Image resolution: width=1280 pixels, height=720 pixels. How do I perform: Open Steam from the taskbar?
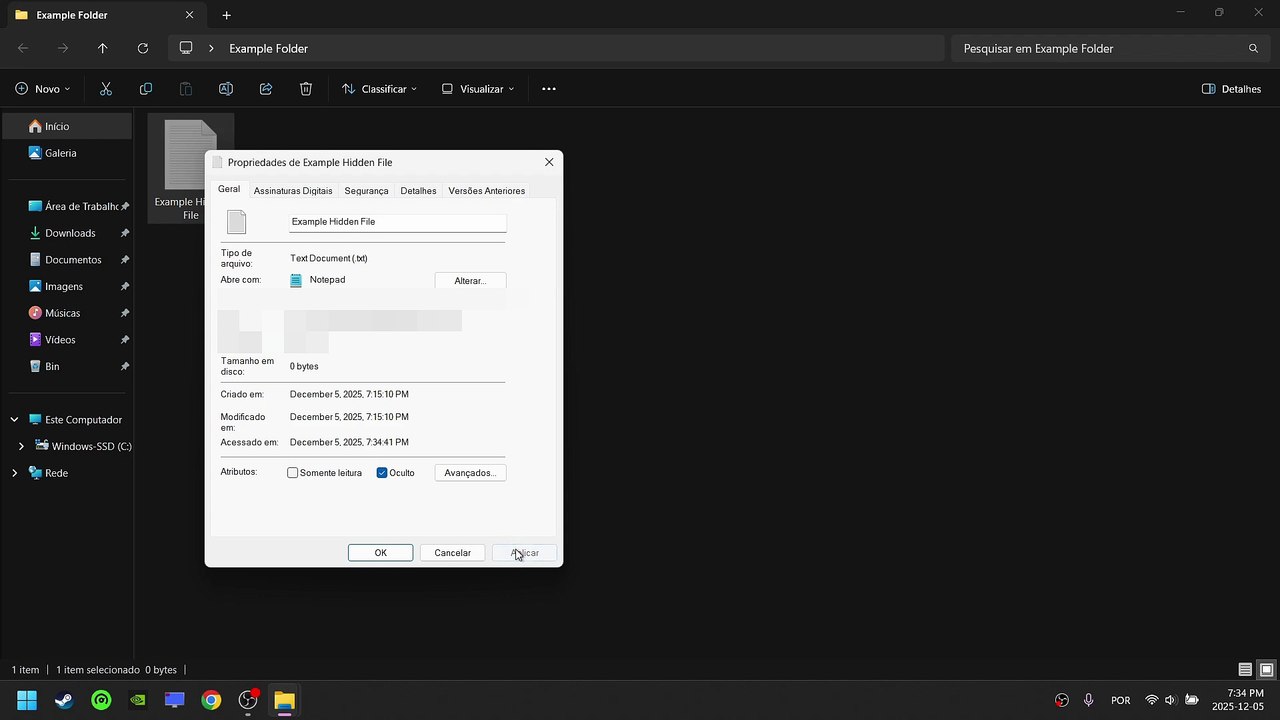coord(64,700)
